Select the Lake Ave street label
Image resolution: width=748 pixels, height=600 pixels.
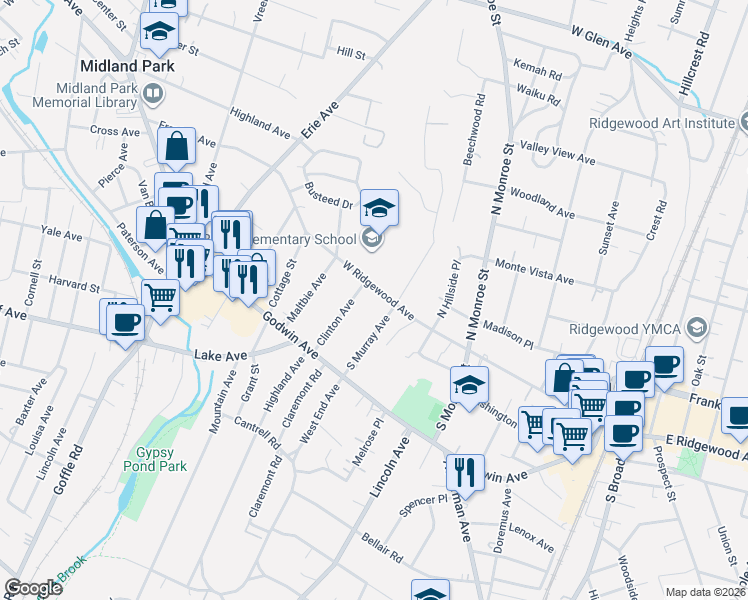point(221,355)
